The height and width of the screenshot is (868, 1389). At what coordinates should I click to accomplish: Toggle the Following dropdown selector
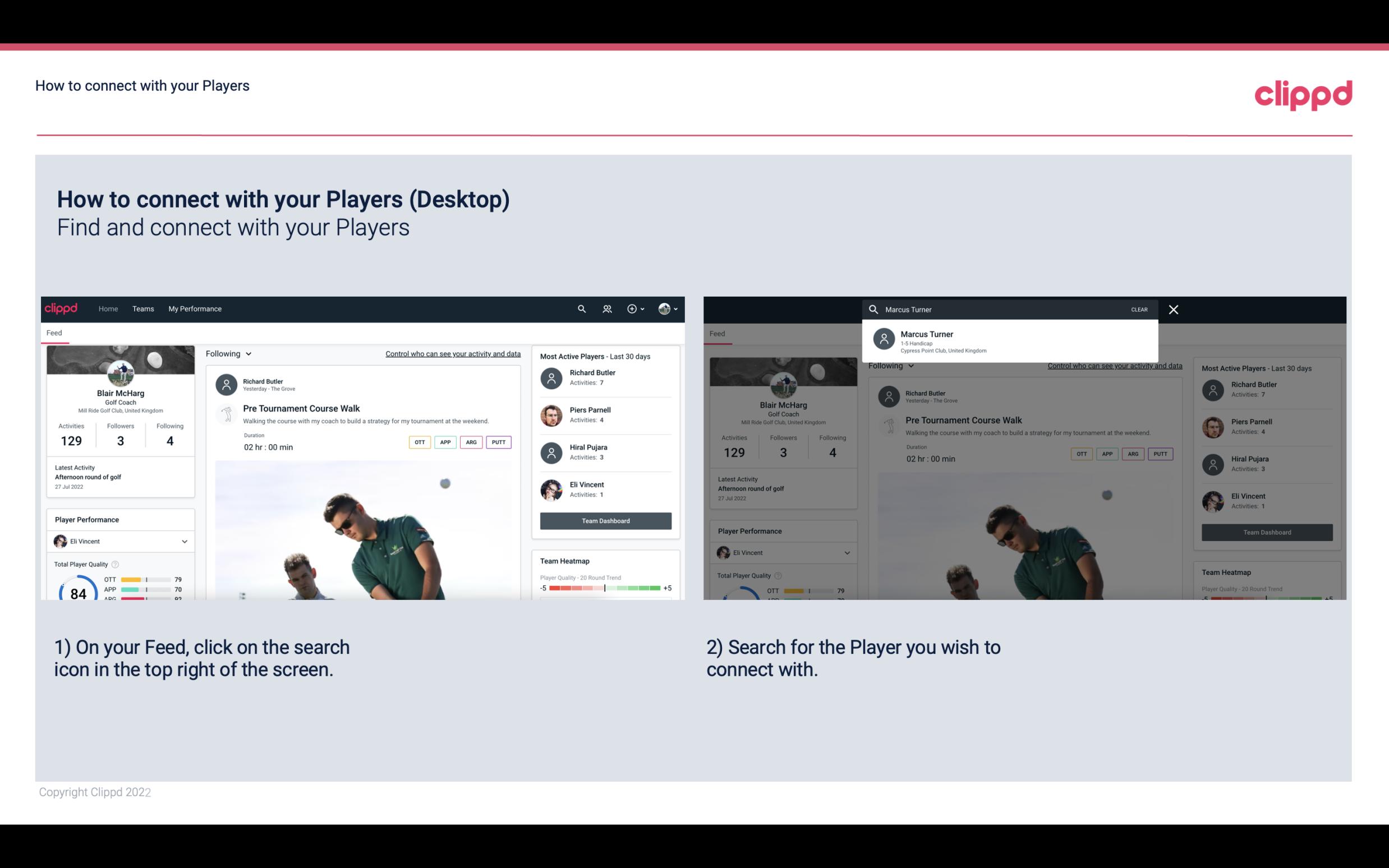click(227, 353)
